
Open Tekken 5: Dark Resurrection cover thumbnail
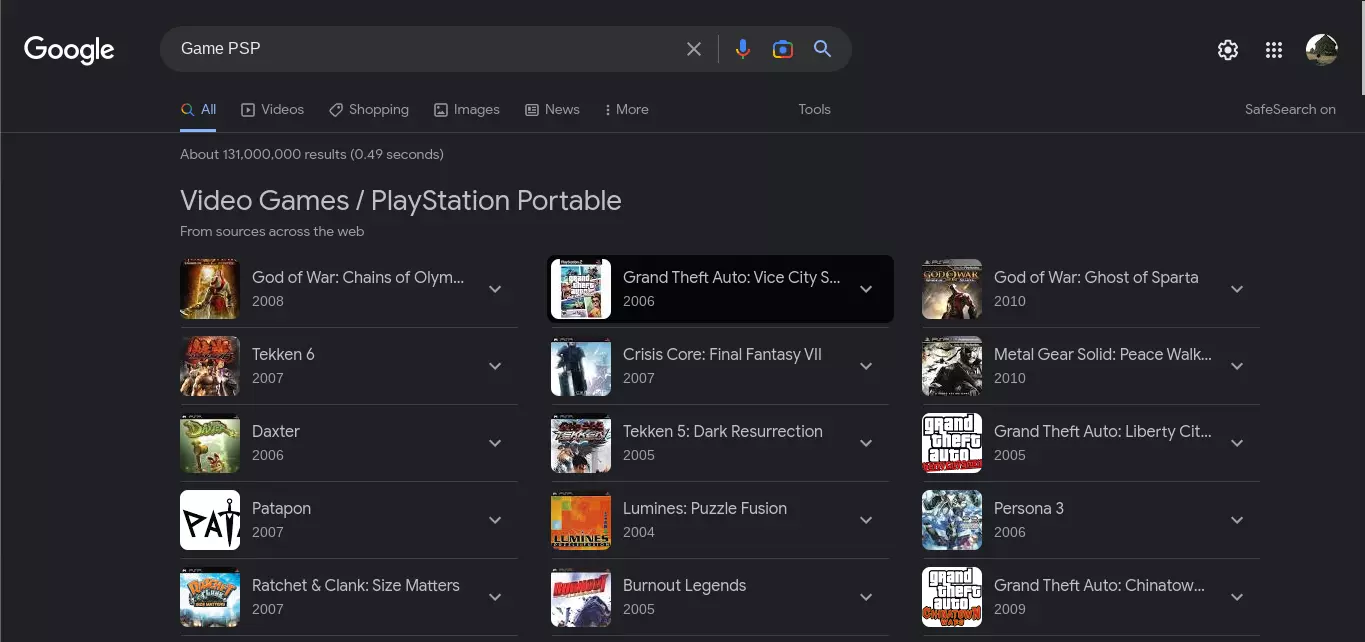pyautogui.click(x=581, y=443)
